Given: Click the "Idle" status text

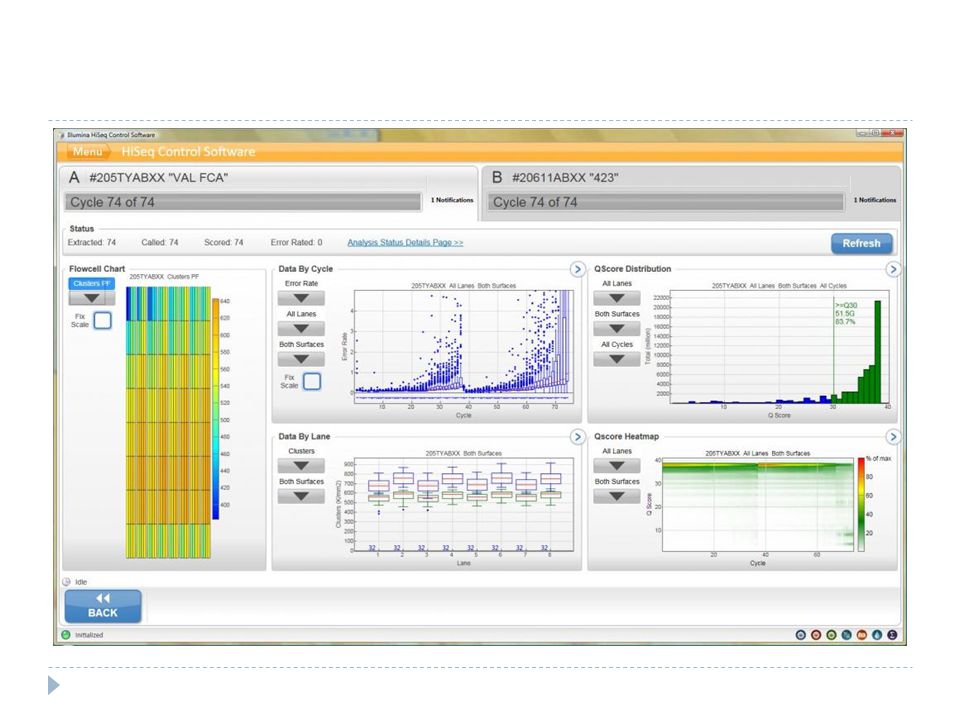Looking at the screenshot, I should [81, 582].
